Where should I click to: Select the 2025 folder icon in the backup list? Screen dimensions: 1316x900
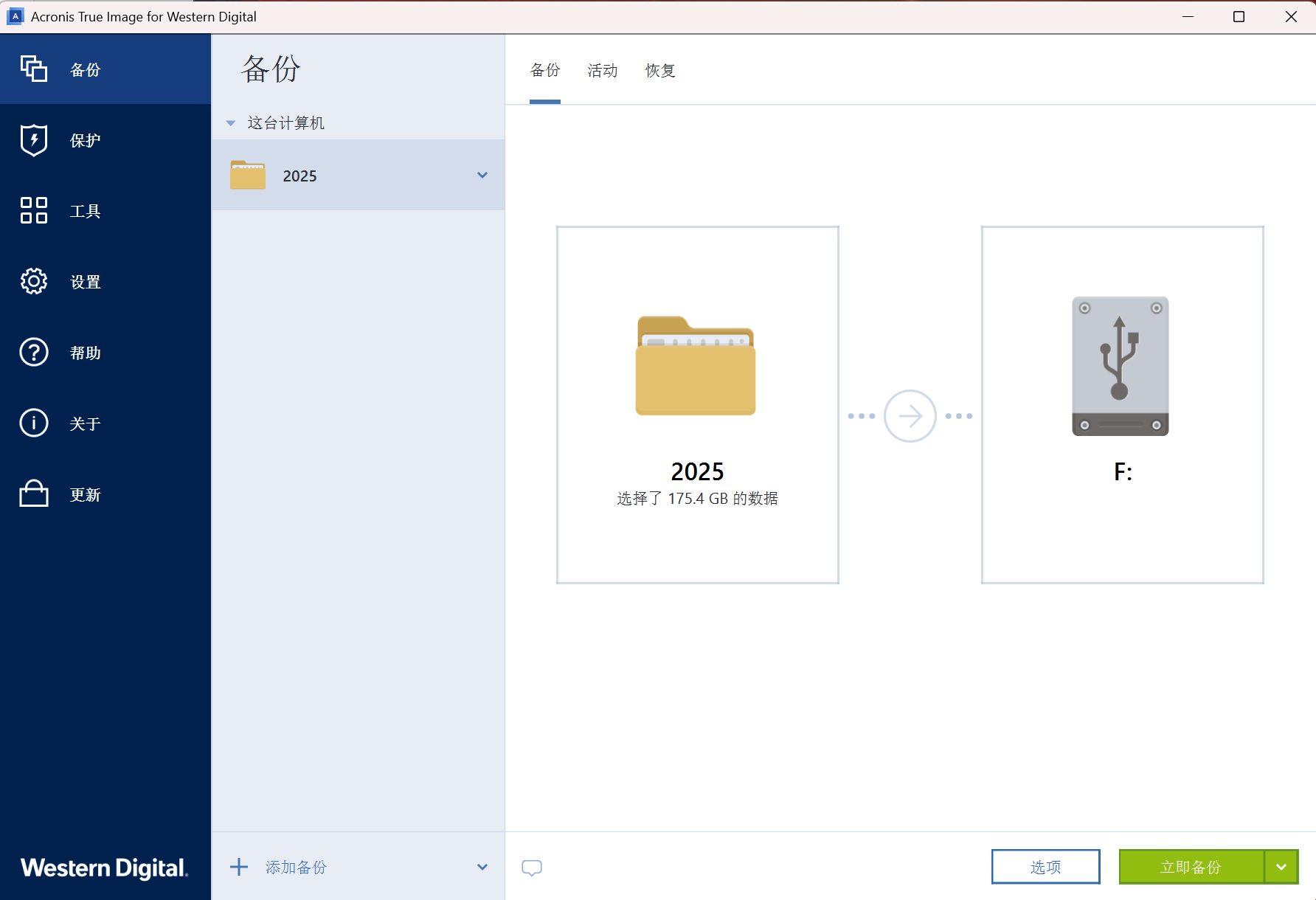pos(248,175)
